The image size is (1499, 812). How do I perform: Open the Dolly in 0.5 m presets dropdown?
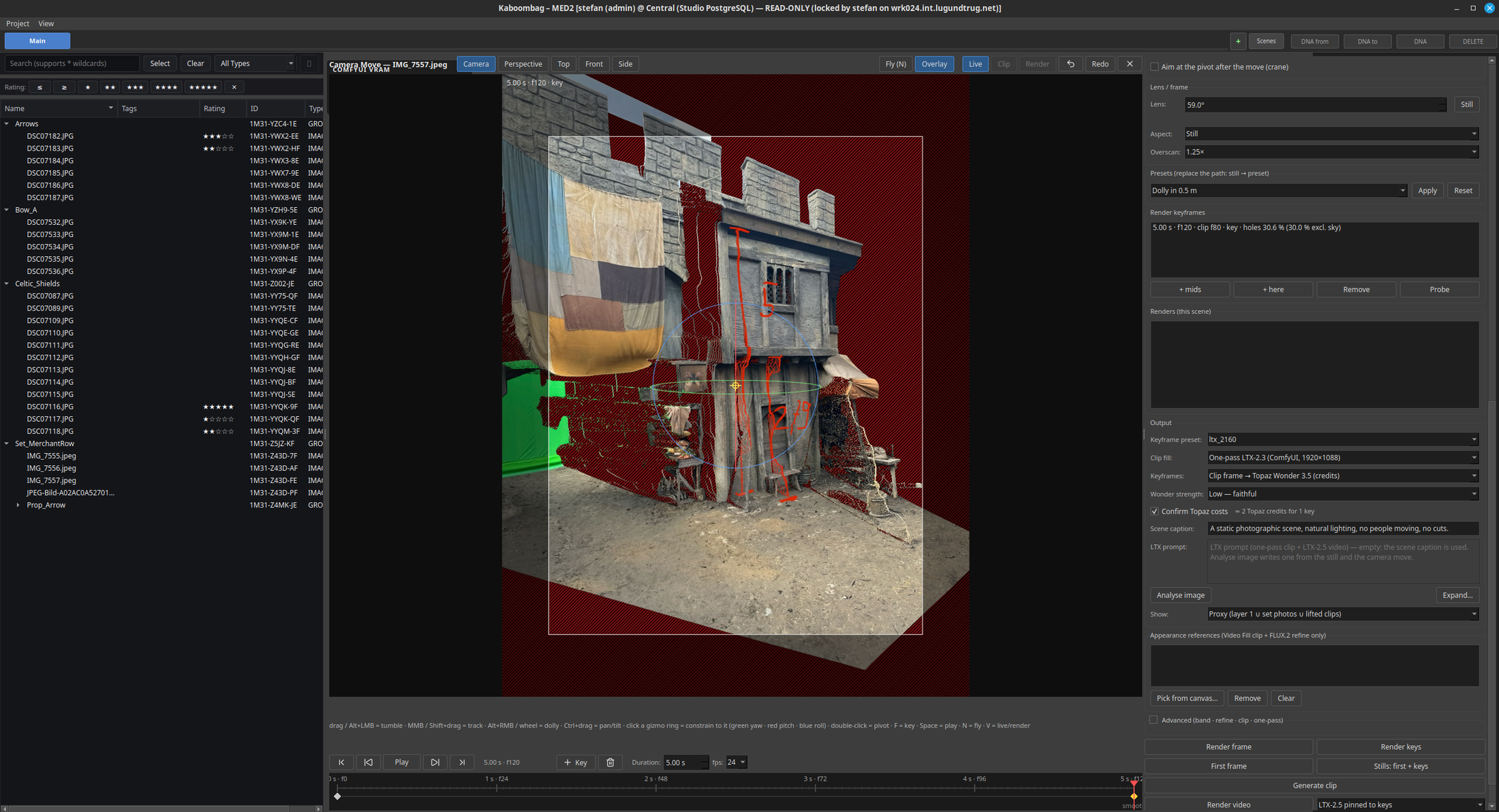1278,191
